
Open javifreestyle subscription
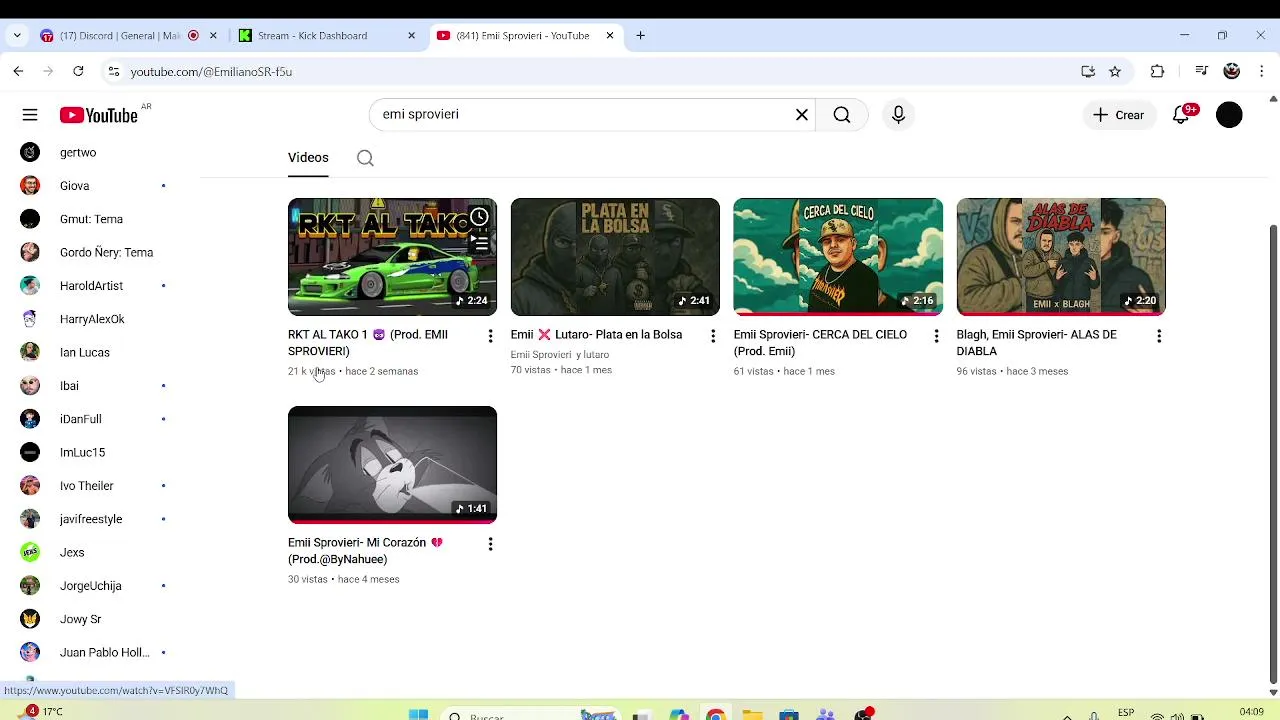pos(92,519)
